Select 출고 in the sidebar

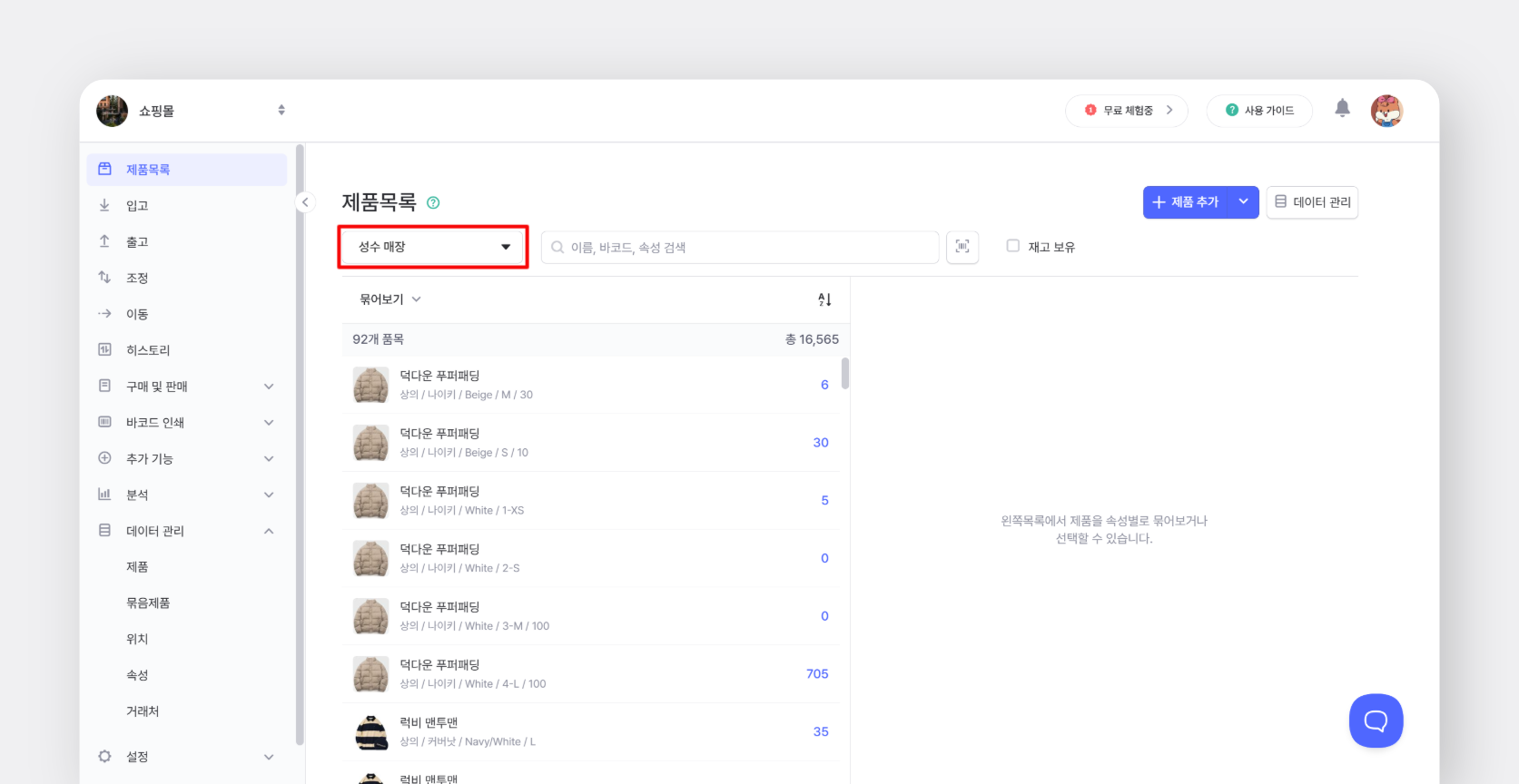click(x=187, y=242)
